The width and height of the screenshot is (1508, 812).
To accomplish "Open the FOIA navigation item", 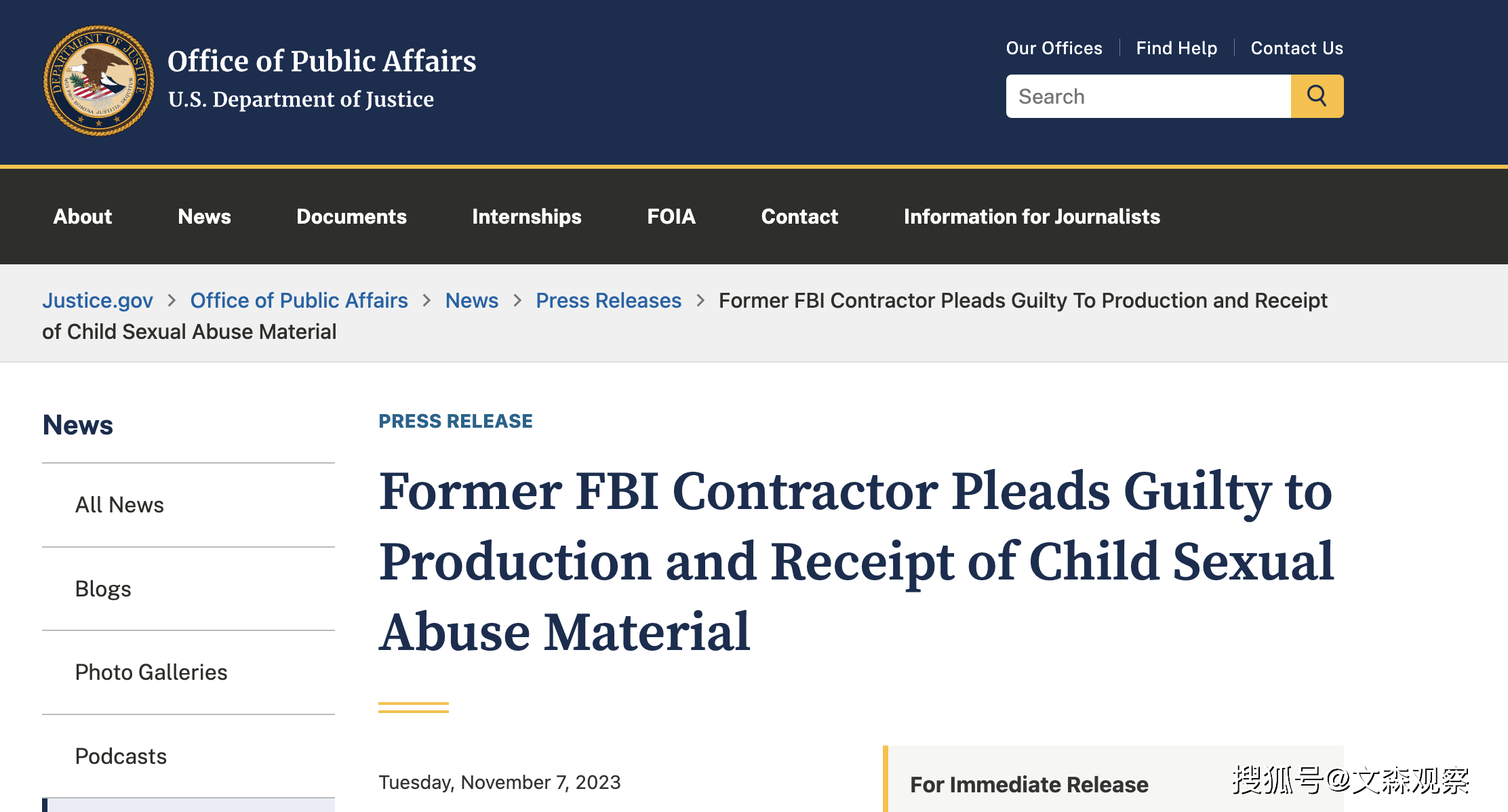I will click(671, 216).
